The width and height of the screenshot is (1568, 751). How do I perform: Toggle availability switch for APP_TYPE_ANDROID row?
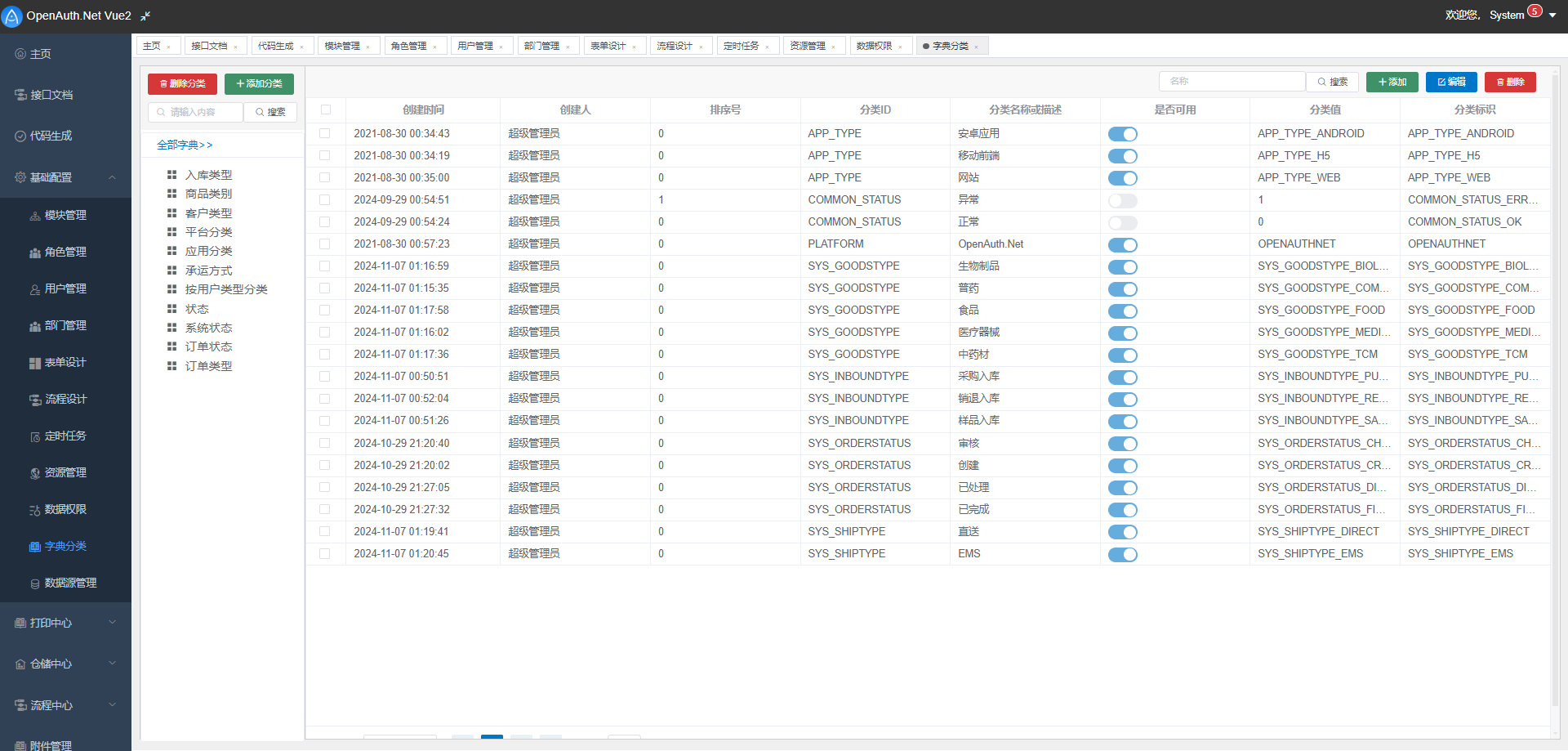click(1123, 134)
